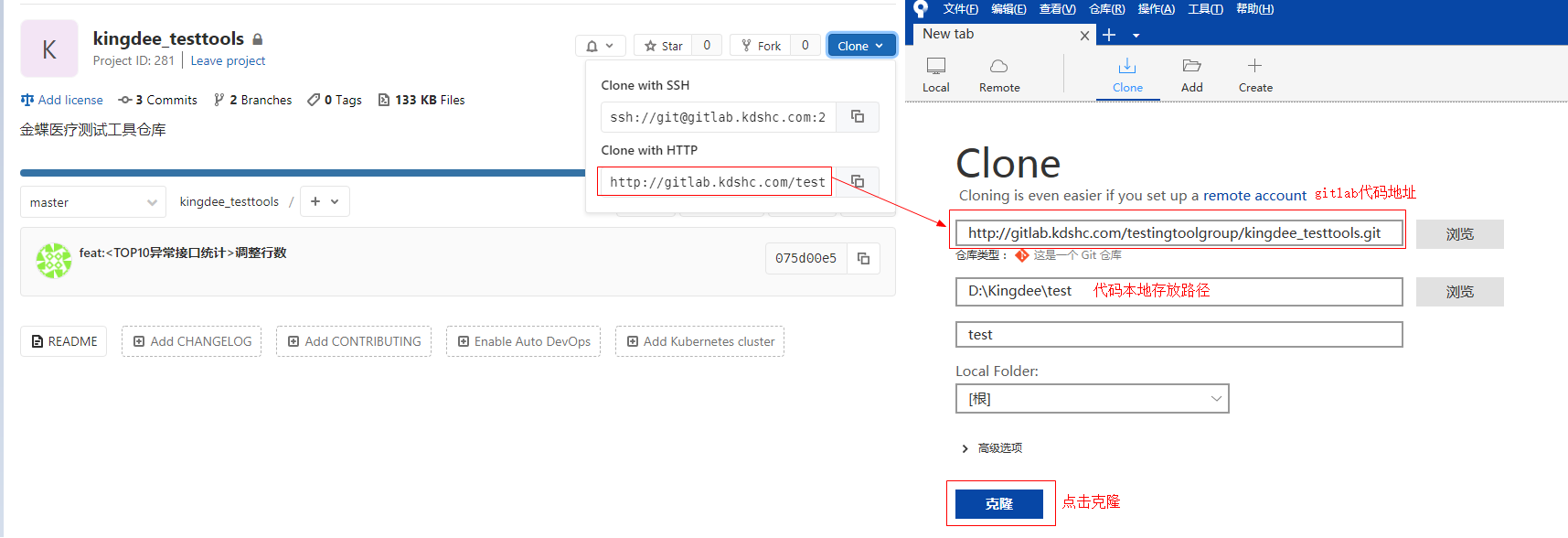This screenshot has height=538, width=1568.
Task: Open the Local Folder [根] dropdown
Action: [1092, 398]
